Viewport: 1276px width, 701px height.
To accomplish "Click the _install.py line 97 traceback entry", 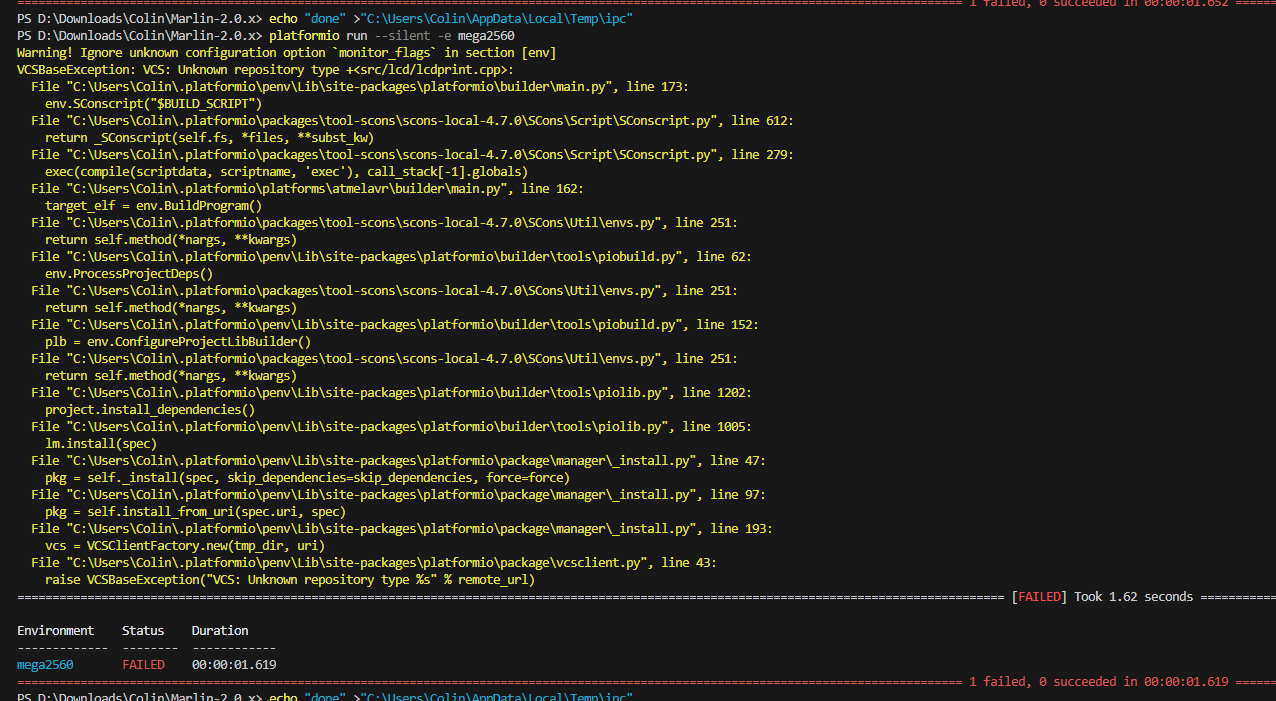I will point(398,494).
